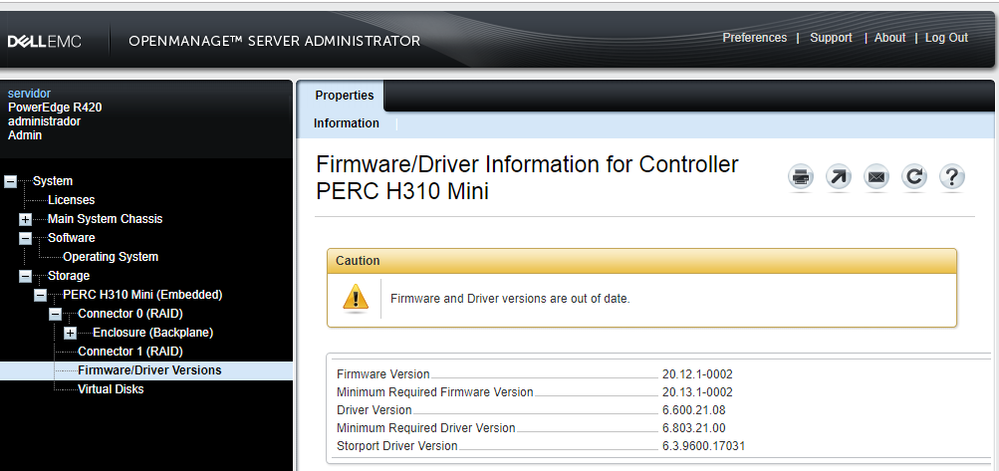Click the Firmware Version label
Screen dimensions: 999x471
pos(383,374)
